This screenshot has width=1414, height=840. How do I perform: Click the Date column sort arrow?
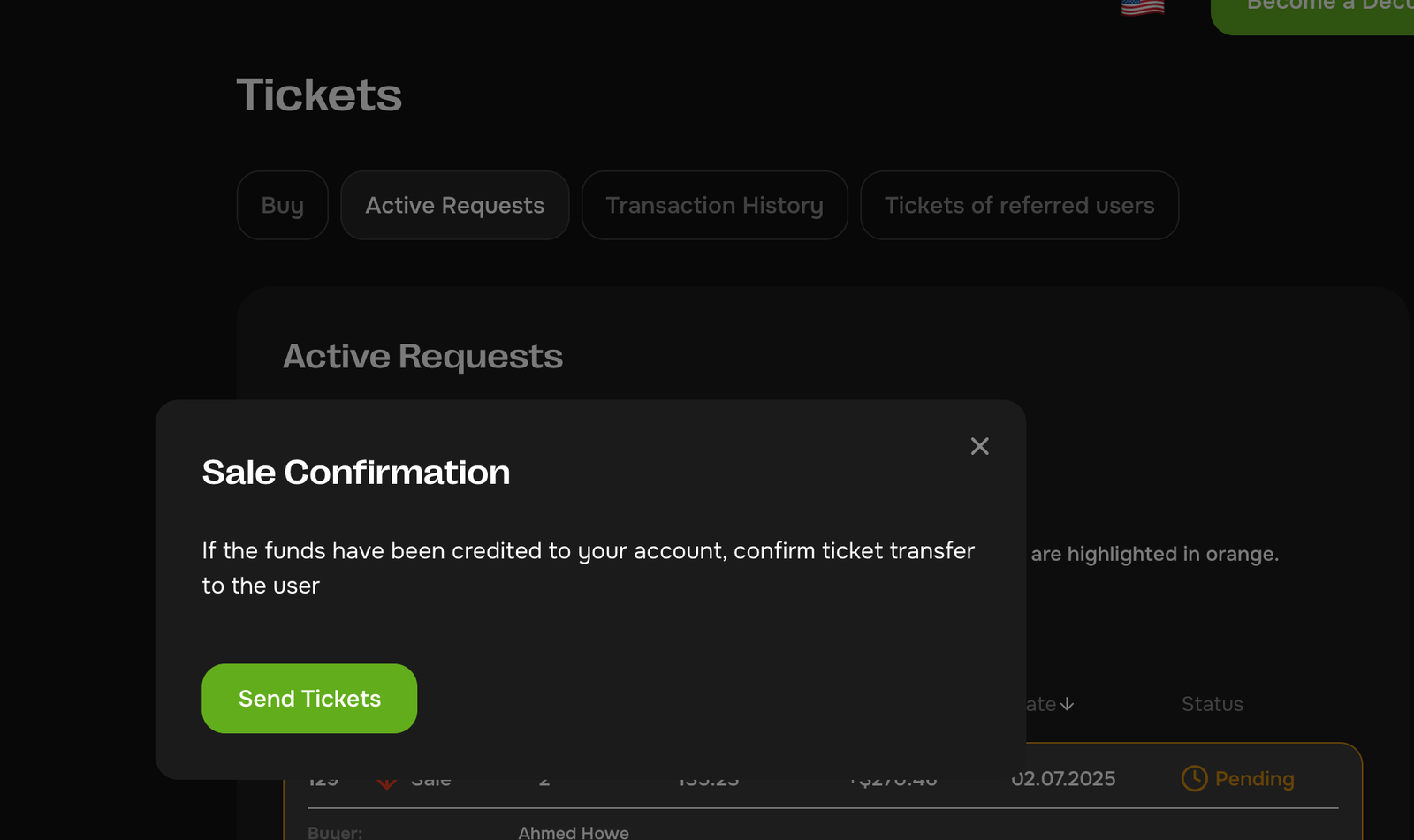(x=1068, y=704)
